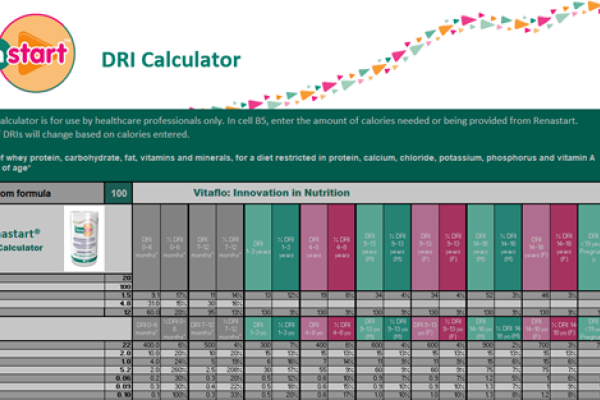Select the '% DRI 1-3 yo' sub-header cell

point(286,328)
